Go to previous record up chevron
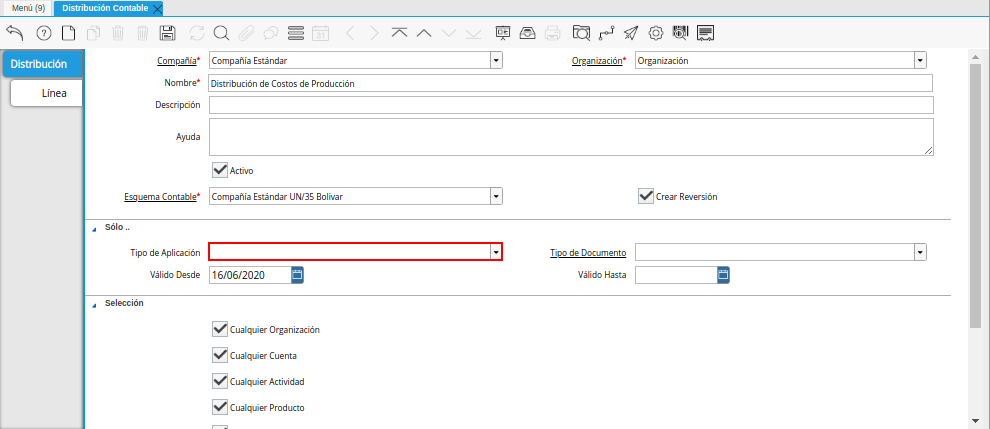The image size is (990, 429). click(424, 33)
